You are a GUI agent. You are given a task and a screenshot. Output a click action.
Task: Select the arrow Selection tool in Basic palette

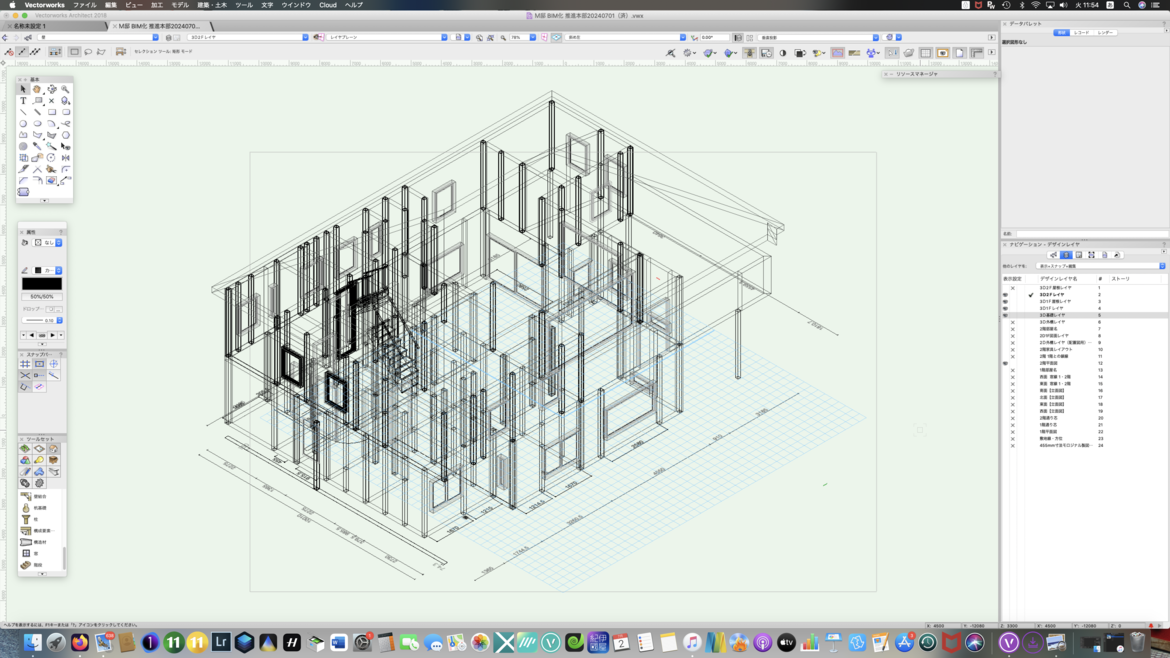(x=23, y=89)
